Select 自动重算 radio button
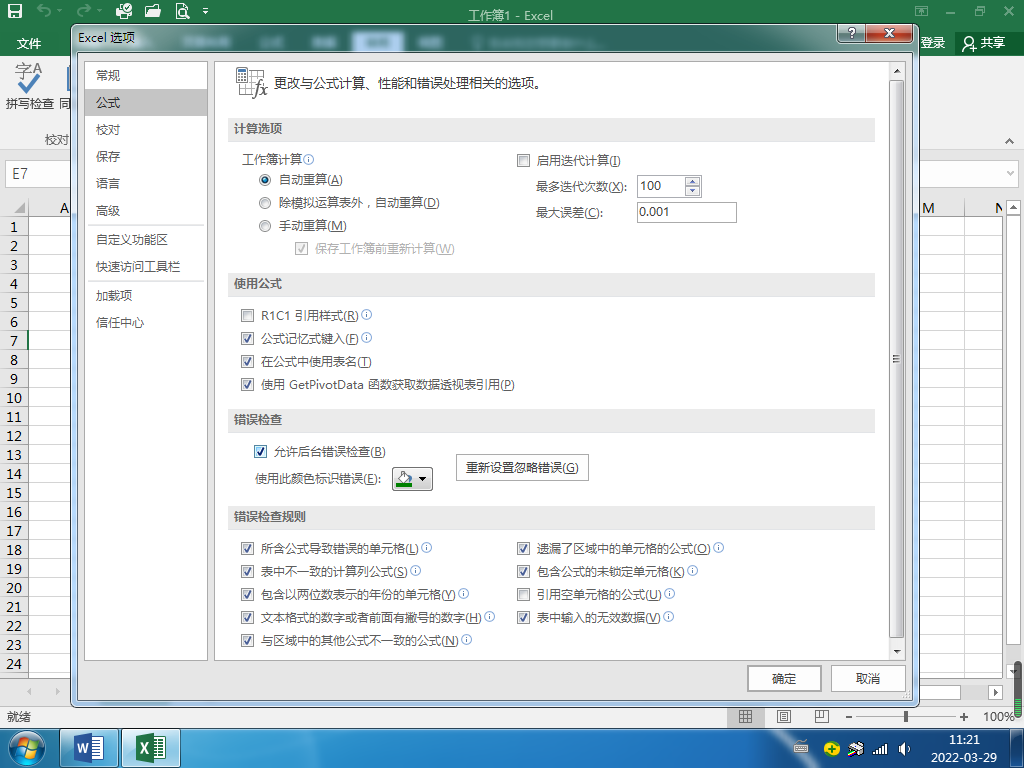1024x768 pixels. (264, 180)
